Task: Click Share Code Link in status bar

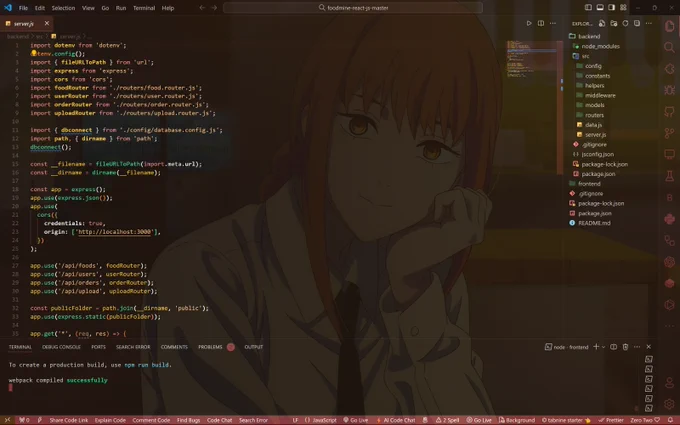Action: [69, 420]
